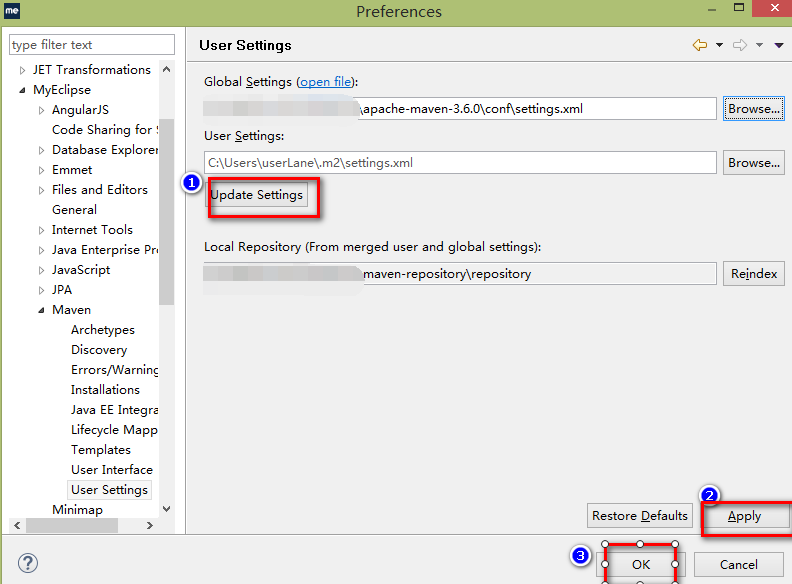Open Templates under Maven

tap(101, 450)
